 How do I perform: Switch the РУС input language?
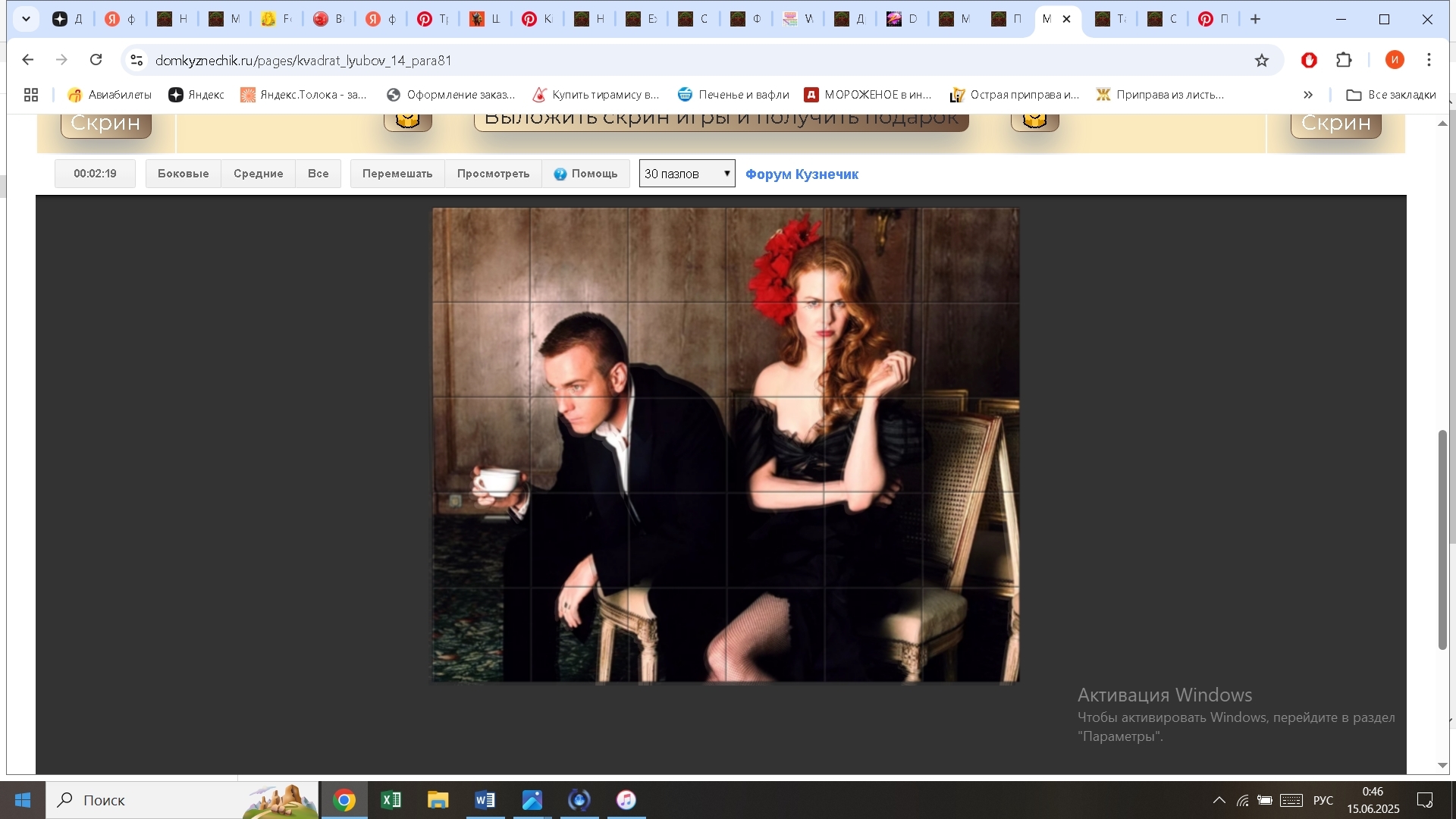point(1323,800)
